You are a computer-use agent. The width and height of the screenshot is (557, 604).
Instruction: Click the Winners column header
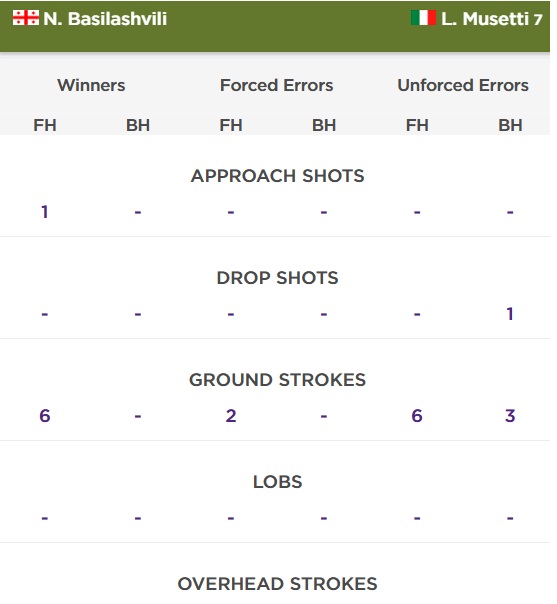click(91, 85)
